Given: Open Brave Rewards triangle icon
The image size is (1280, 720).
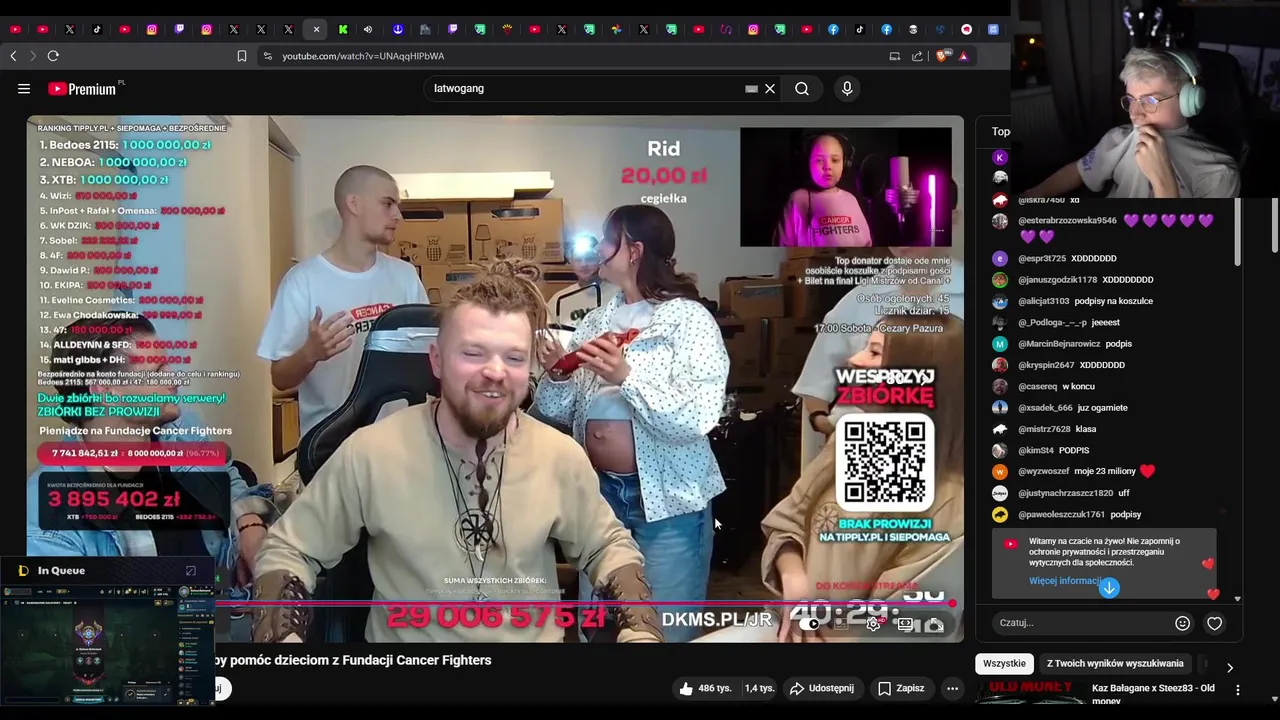Looking at the screenshot, I should (963, 56).
